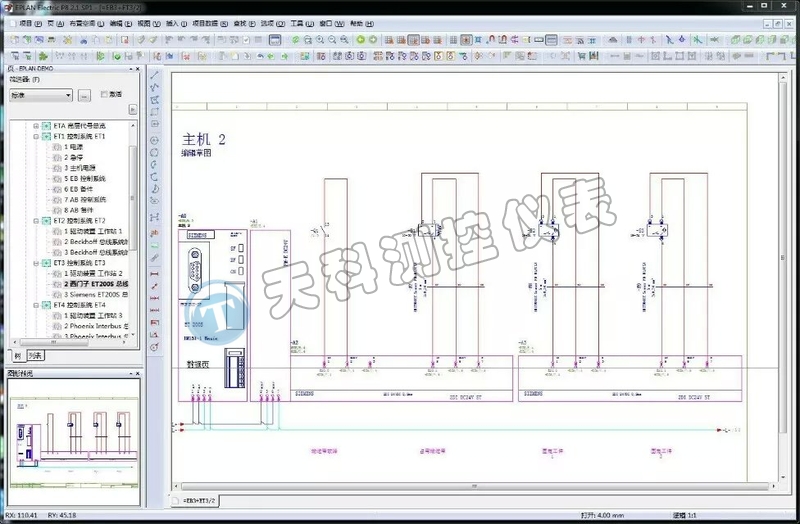This screenshot has height=524, width=800.
Task: Open the 1 电源 page in tree
Action: (x=73, y=146)
